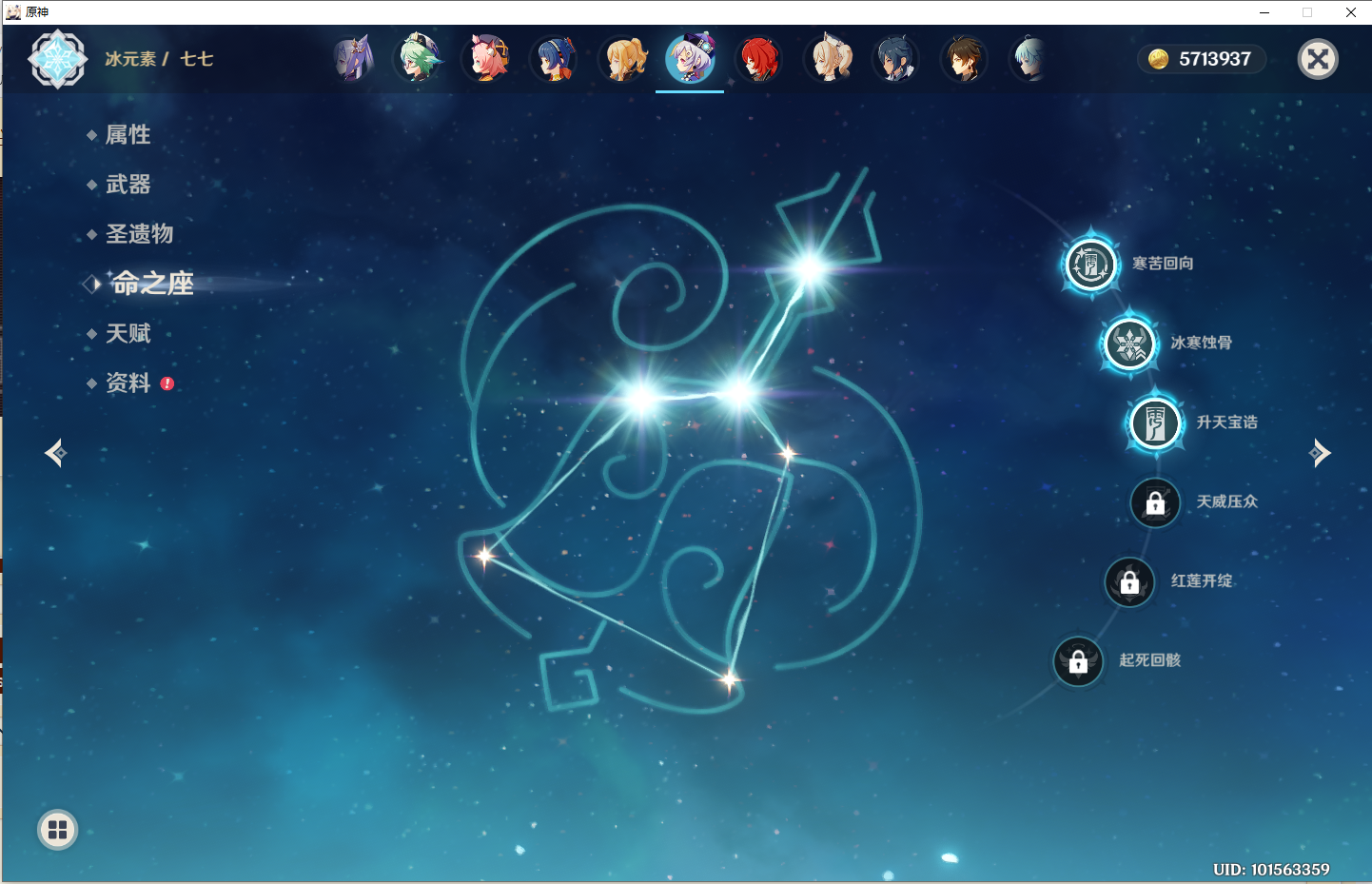Open the 圣遗物 artifacts menu
This screenshot has height=884, width=1372.
point(140,234)
